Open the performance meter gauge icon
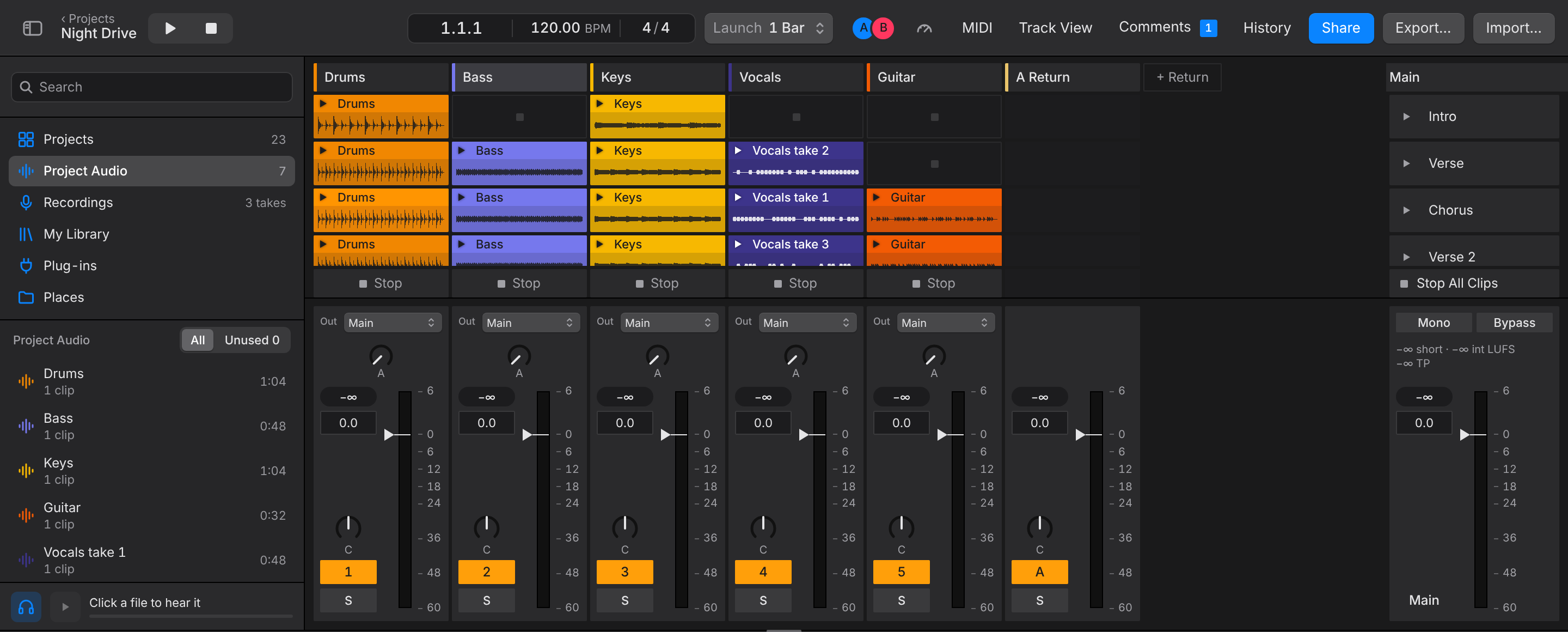This screenshot has width=1568, height=632. click(924, 28)
